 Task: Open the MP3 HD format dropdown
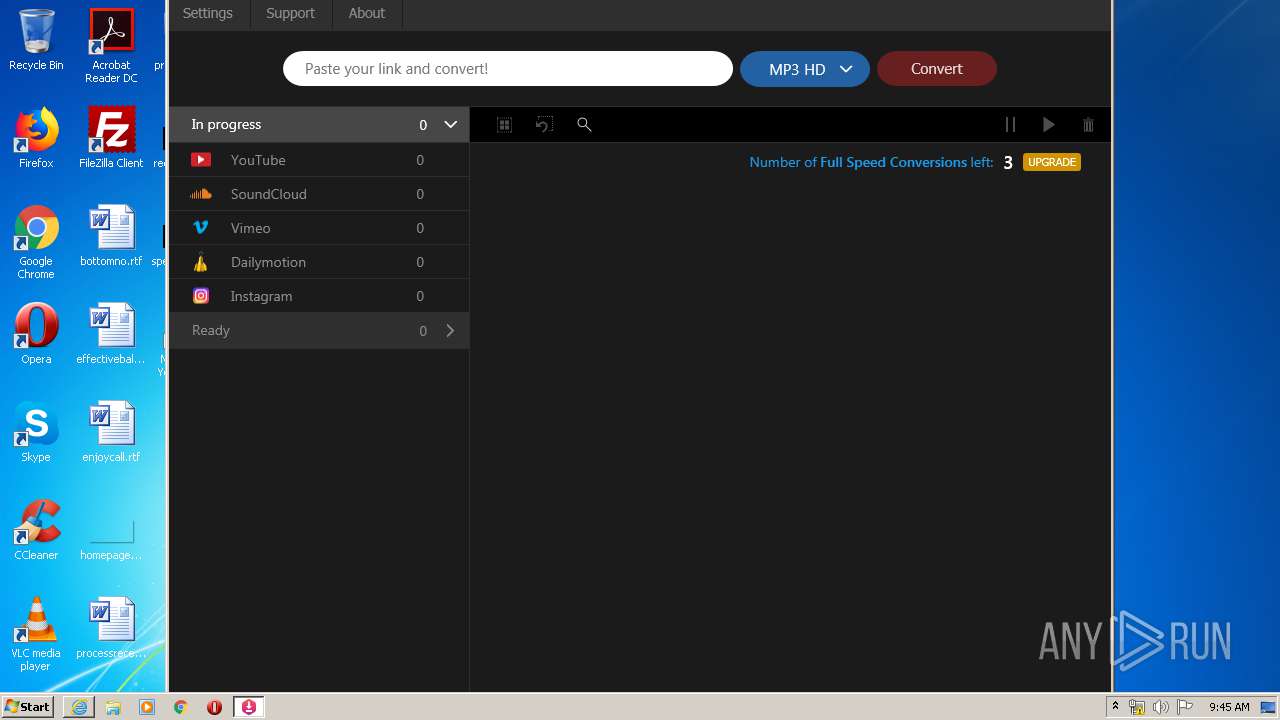coord(805,69)
